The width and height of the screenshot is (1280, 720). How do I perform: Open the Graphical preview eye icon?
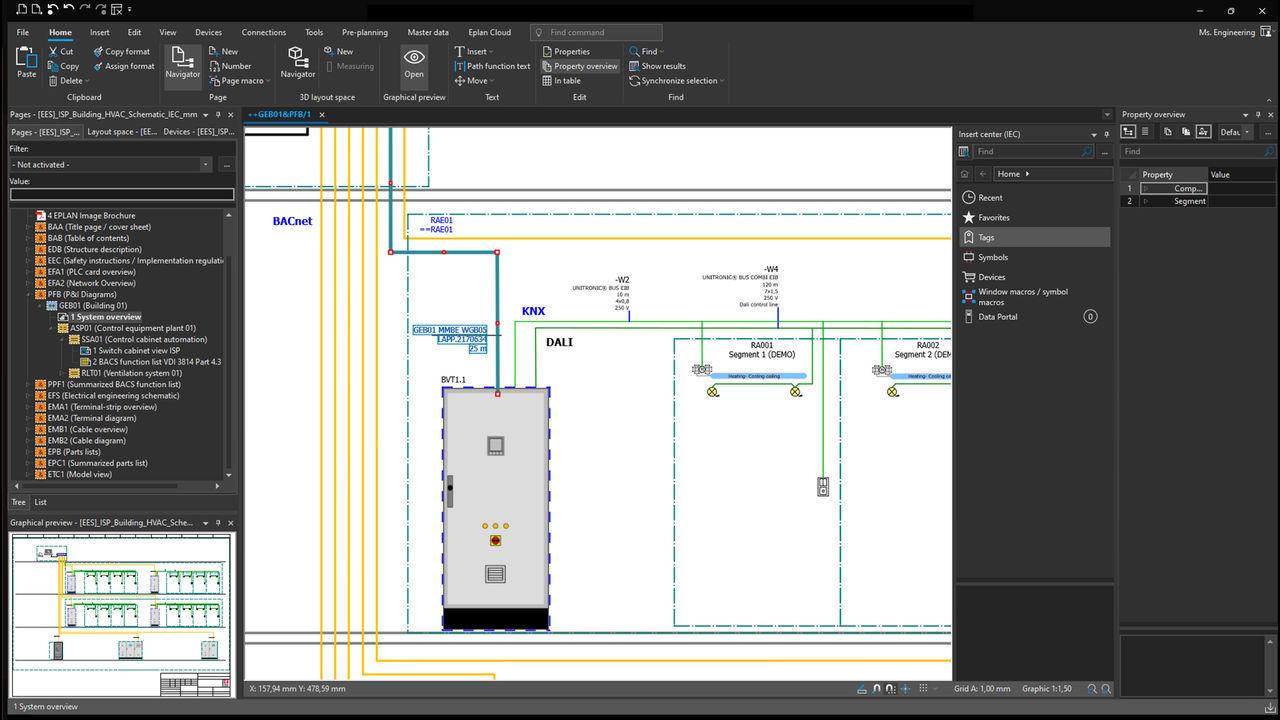(414, 64)
